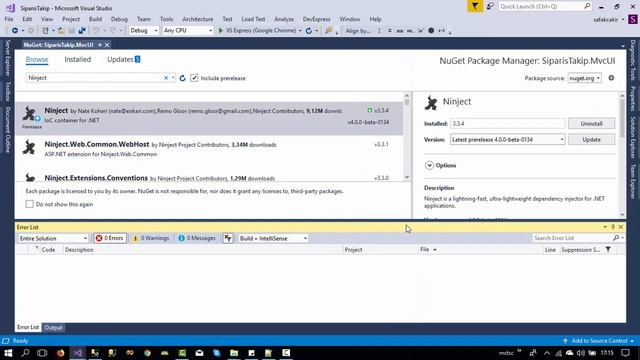Open Firefox from the taskbar
Screen dimensions: 640x360
(x=60, y=353)
